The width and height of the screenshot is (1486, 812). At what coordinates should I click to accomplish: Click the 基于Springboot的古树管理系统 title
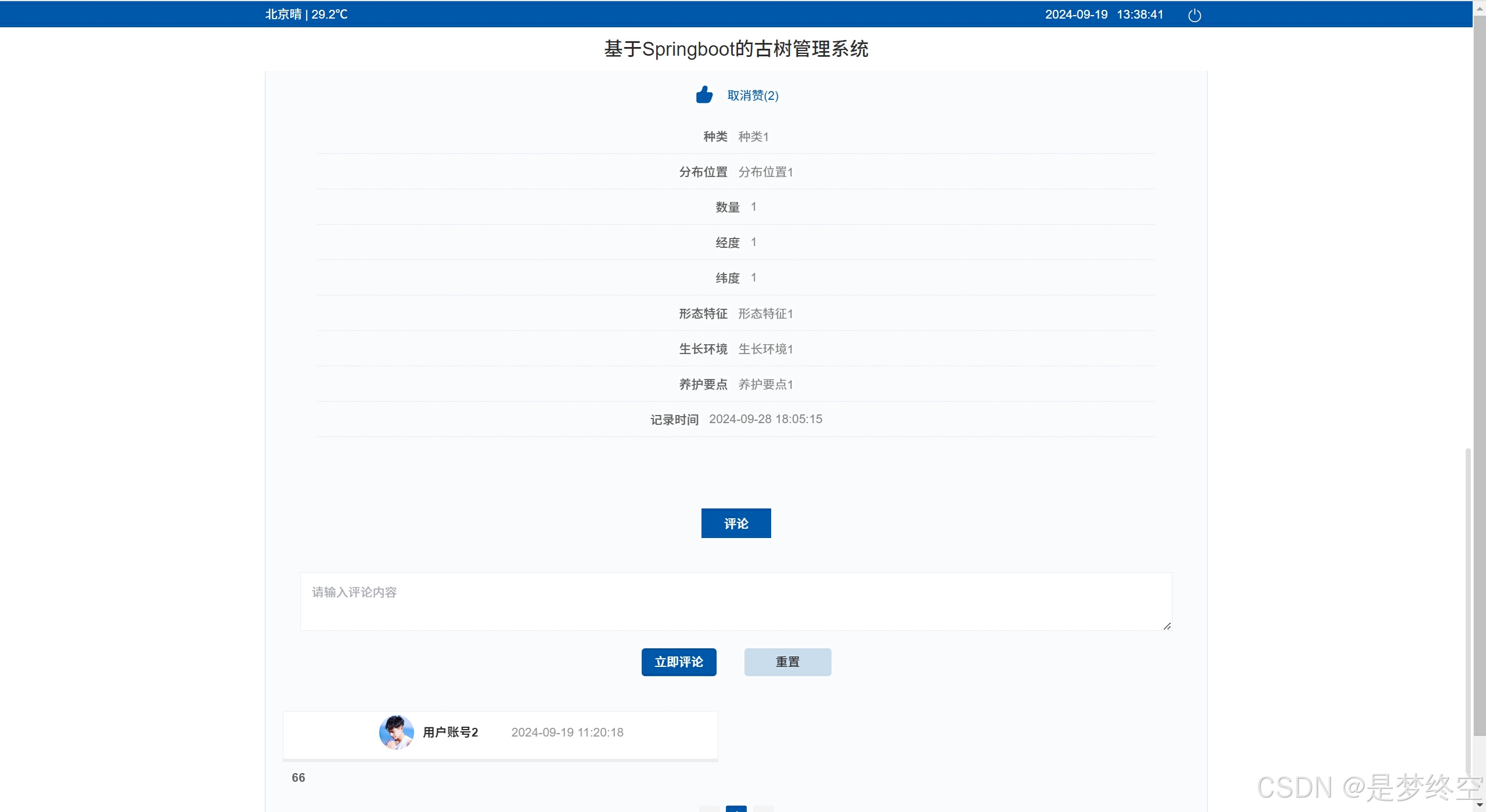pyautogui.click(x=736, y=49)
